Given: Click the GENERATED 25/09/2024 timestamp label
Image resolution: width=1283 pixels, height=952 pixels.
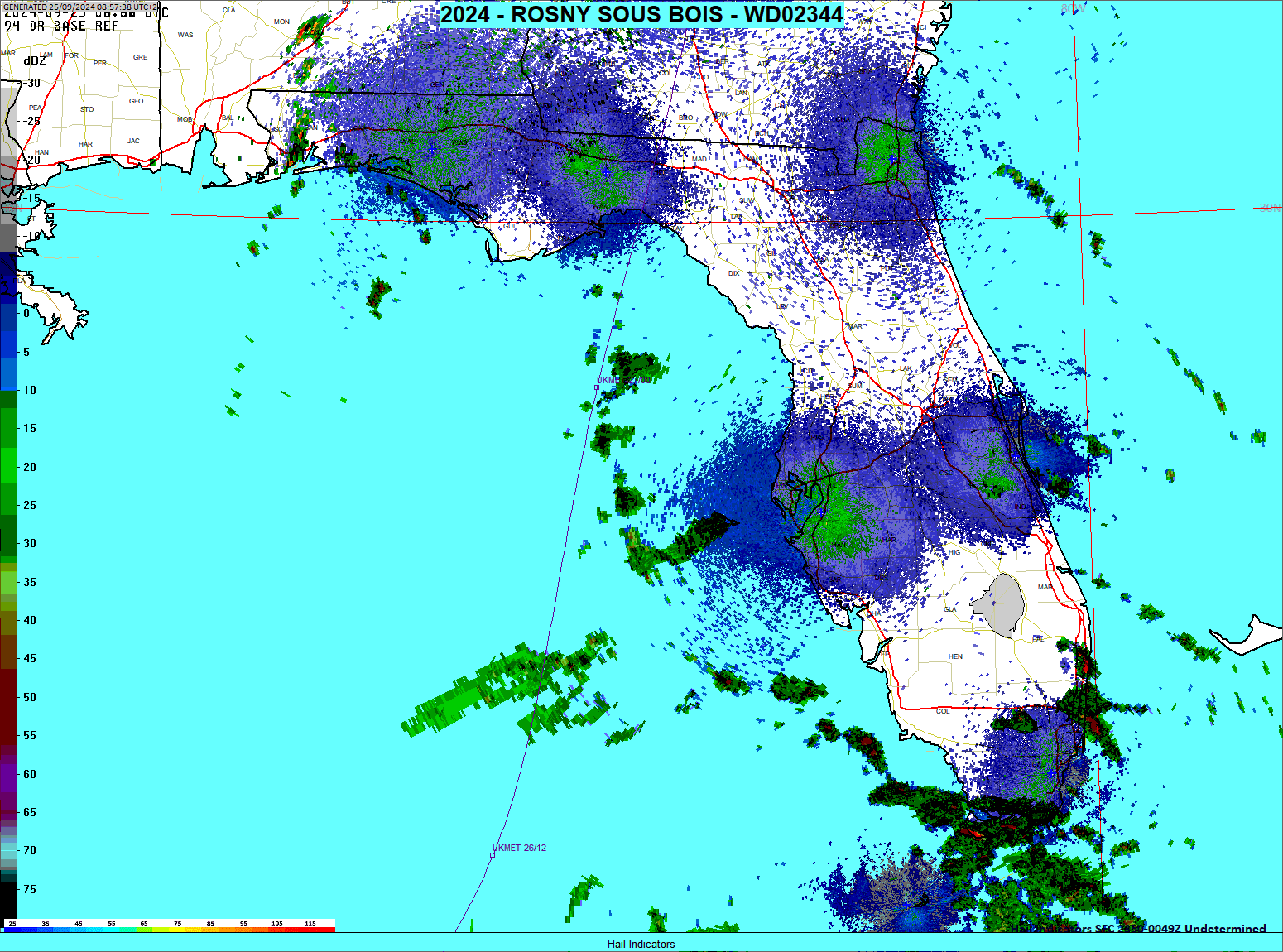Looking at the screenshot, I should (80, 7).
